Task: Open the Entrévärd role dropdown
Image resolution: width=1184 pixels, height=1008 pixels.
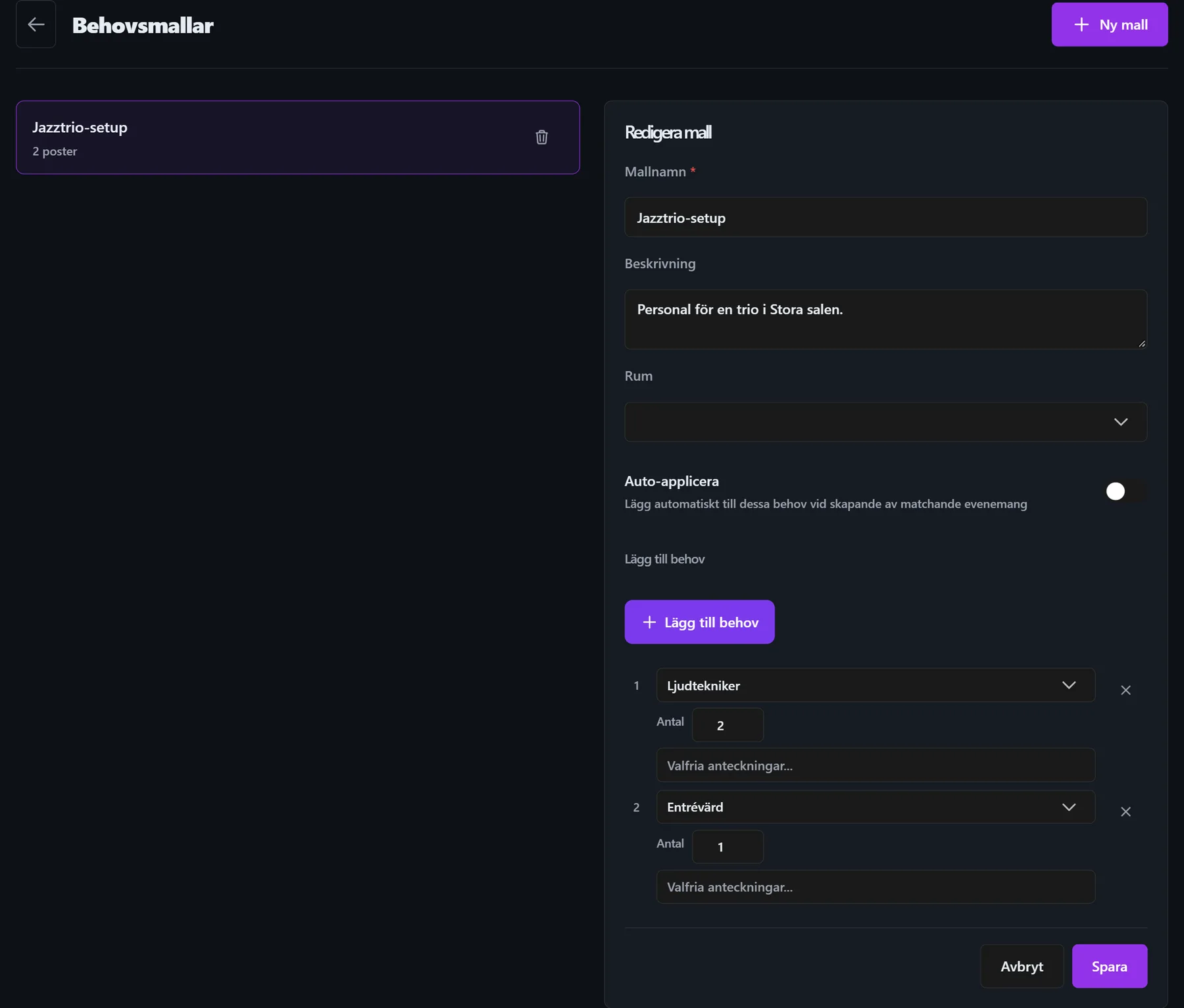Action: tap(876, 807)
